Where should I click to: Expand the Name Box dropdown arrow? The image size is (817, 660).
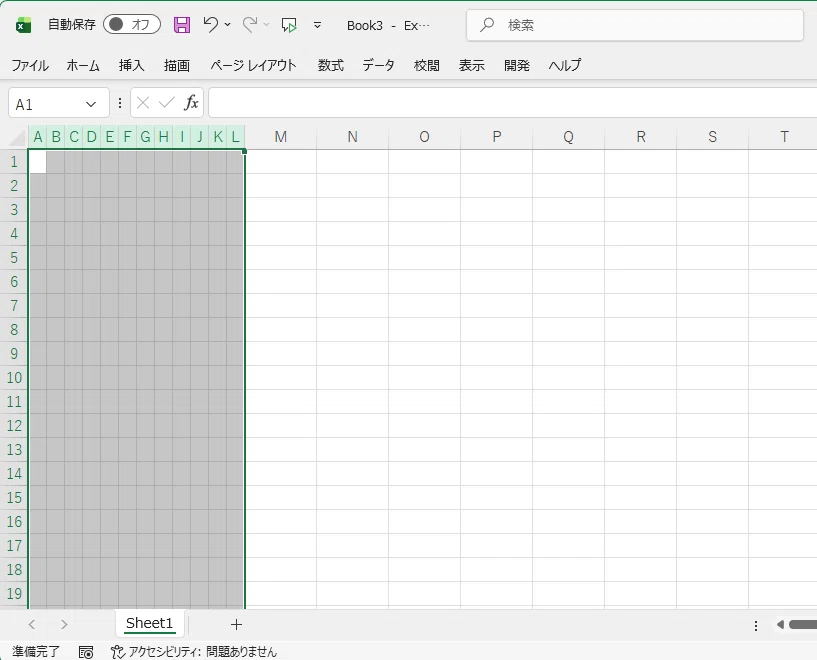92,104
